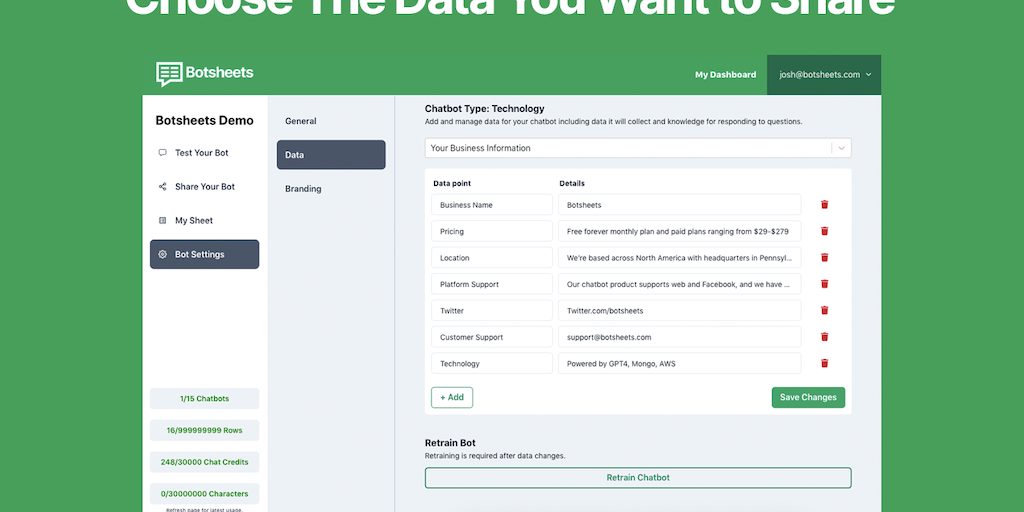Open Test Your Bot page
This screenshot has height=512, width=1024.
point(204,153)
